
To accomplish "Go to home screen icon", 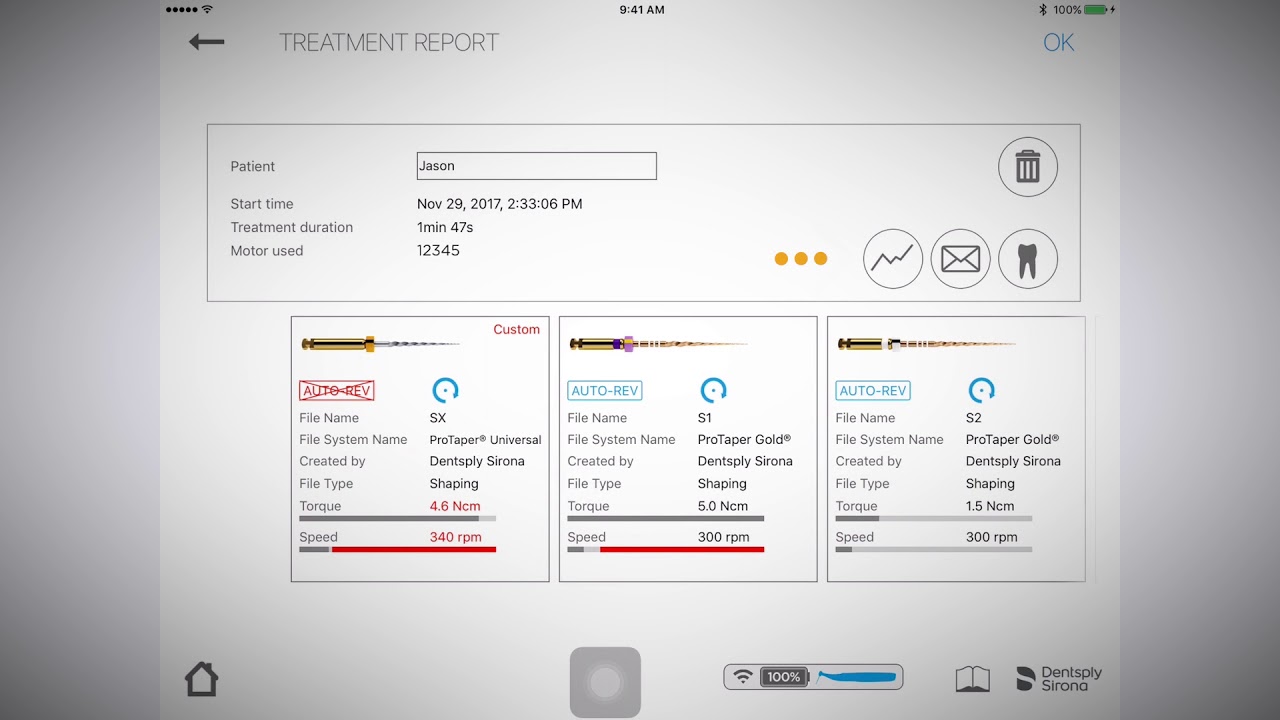I will 201,680.
